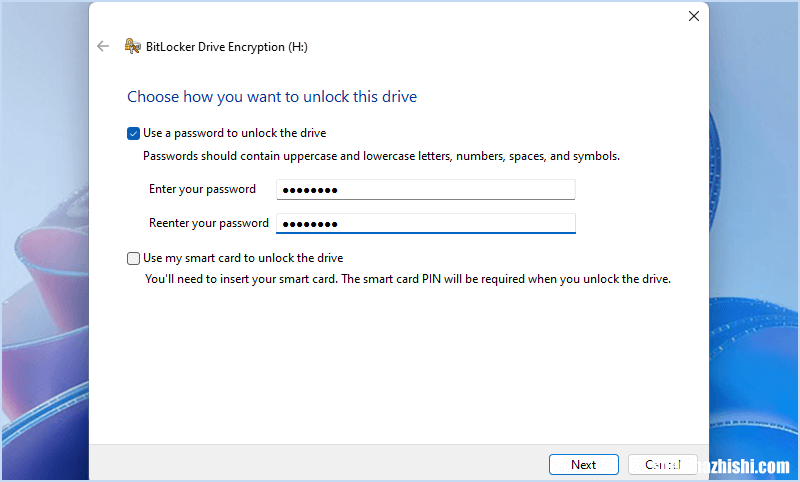Viewport: 800px width, 482px height.
Task: Click the 'You'll need to insert your smart card' text
Action: pyautogui.click(x=408, y=279)
